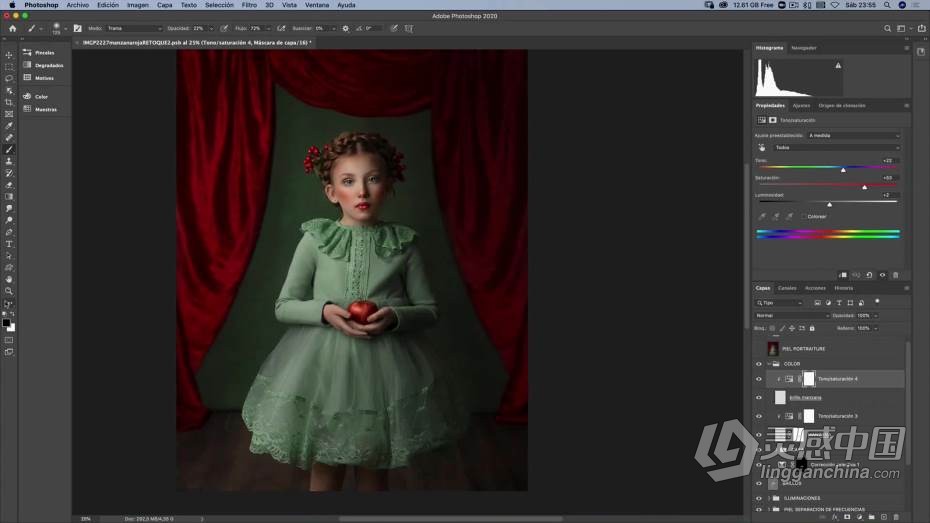Toggle visibility of COLOR group
The image size is (930, 523).
tap(759, 364)
